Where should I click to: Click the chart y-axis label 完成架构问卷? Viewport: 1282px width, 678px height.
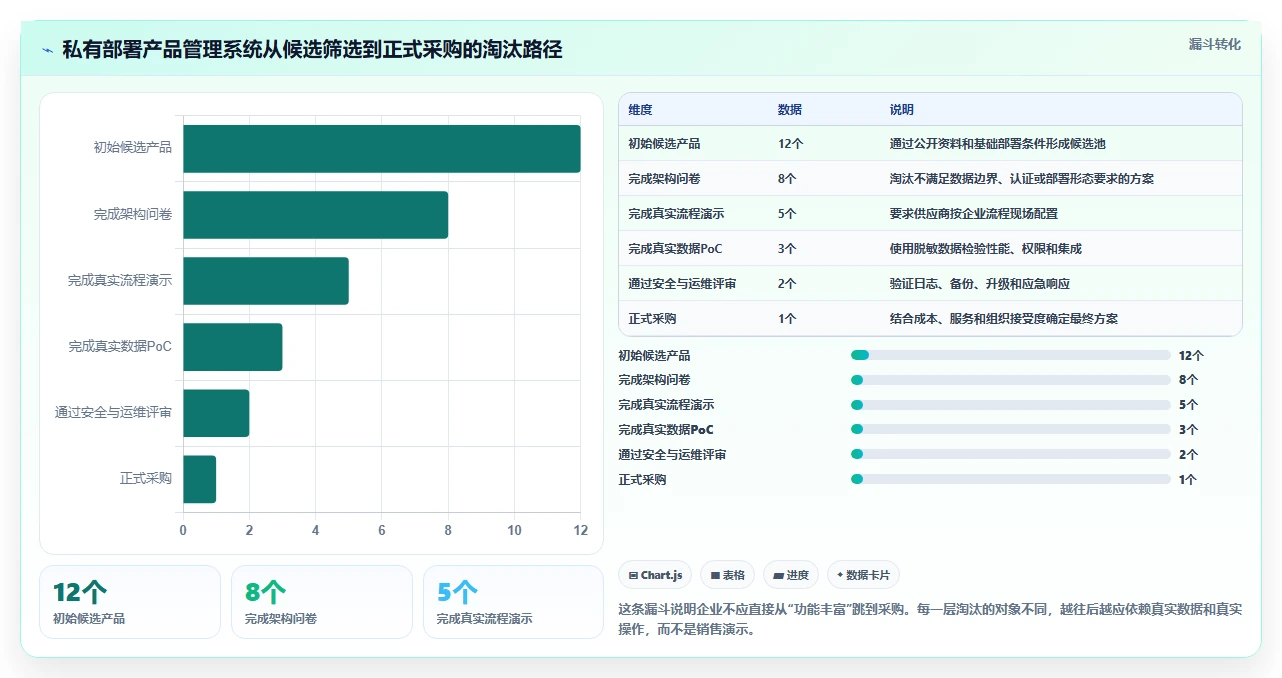pyautogui.click(x=133, y=214)
